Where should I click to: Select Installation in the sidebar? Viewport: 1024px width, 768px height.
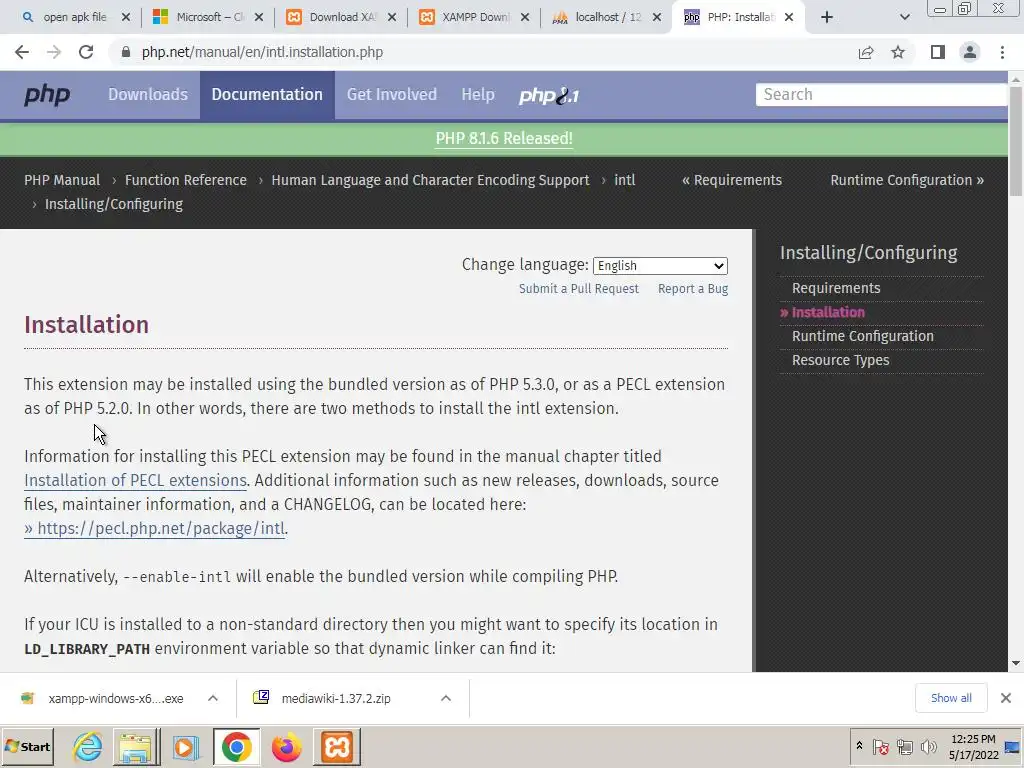coord(828,312)
